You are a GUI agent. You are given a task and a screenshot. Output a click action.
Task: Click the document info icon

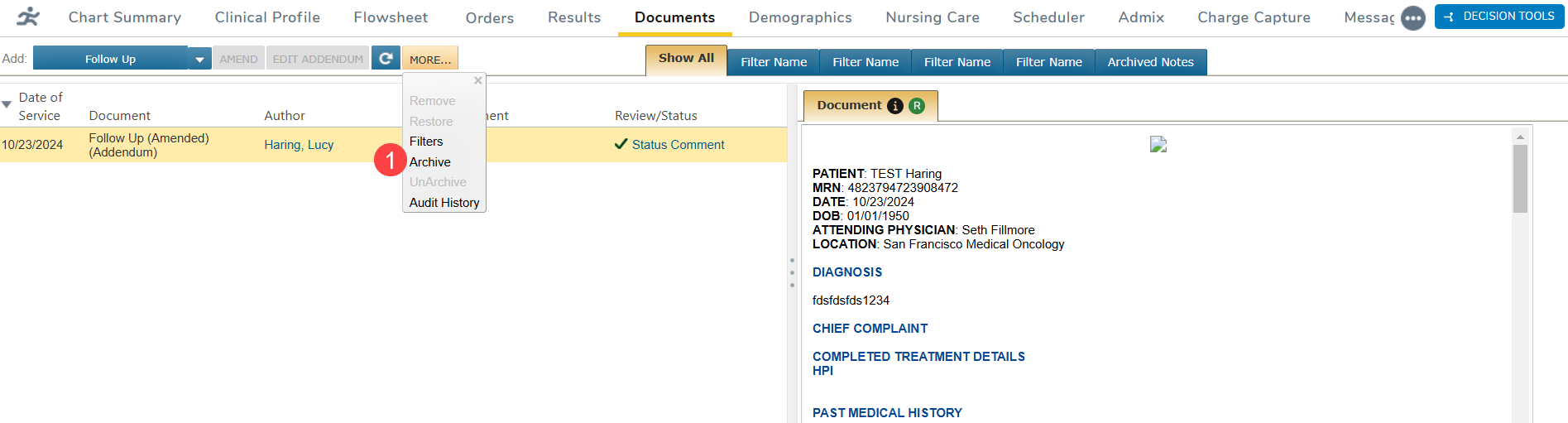[894, 106]
